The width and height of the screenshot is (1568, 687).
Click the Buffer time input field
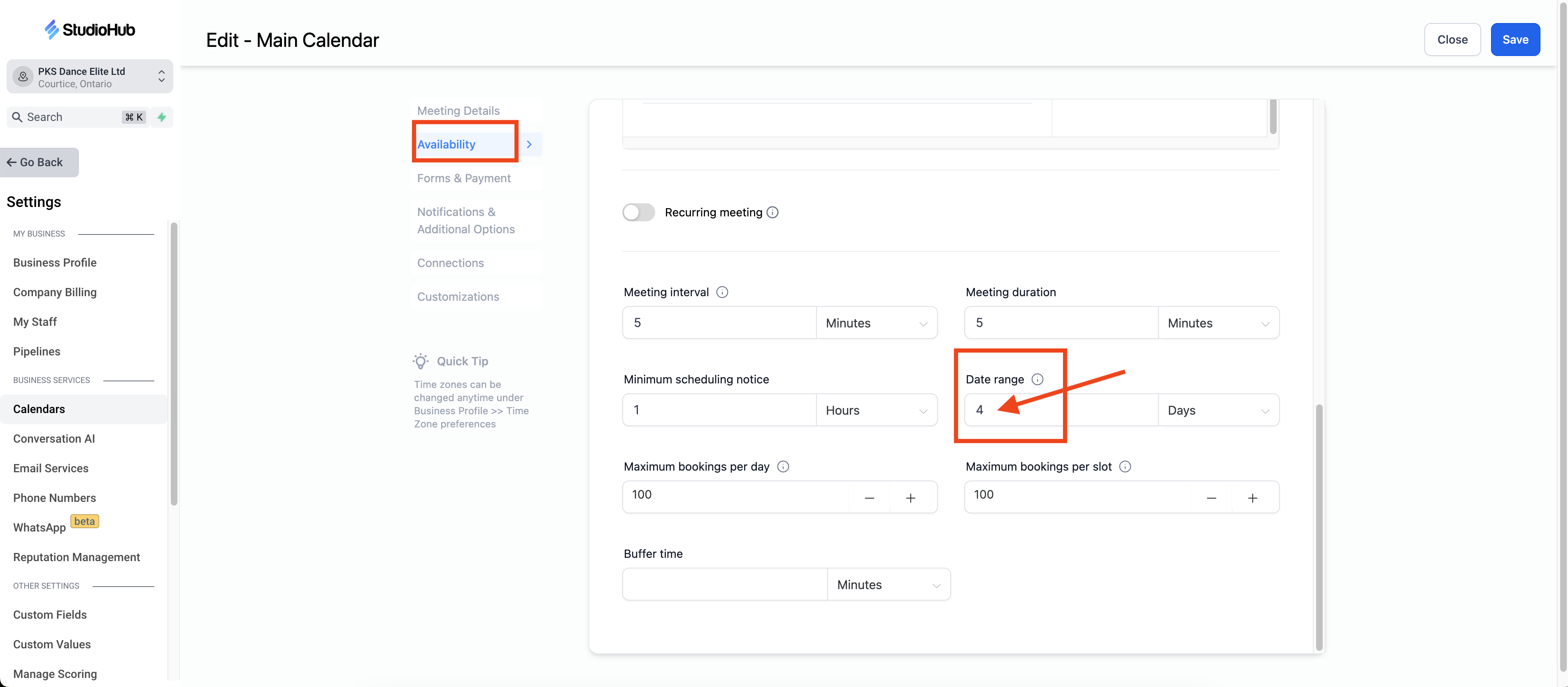pyautogui.click(x=724, y=584)
